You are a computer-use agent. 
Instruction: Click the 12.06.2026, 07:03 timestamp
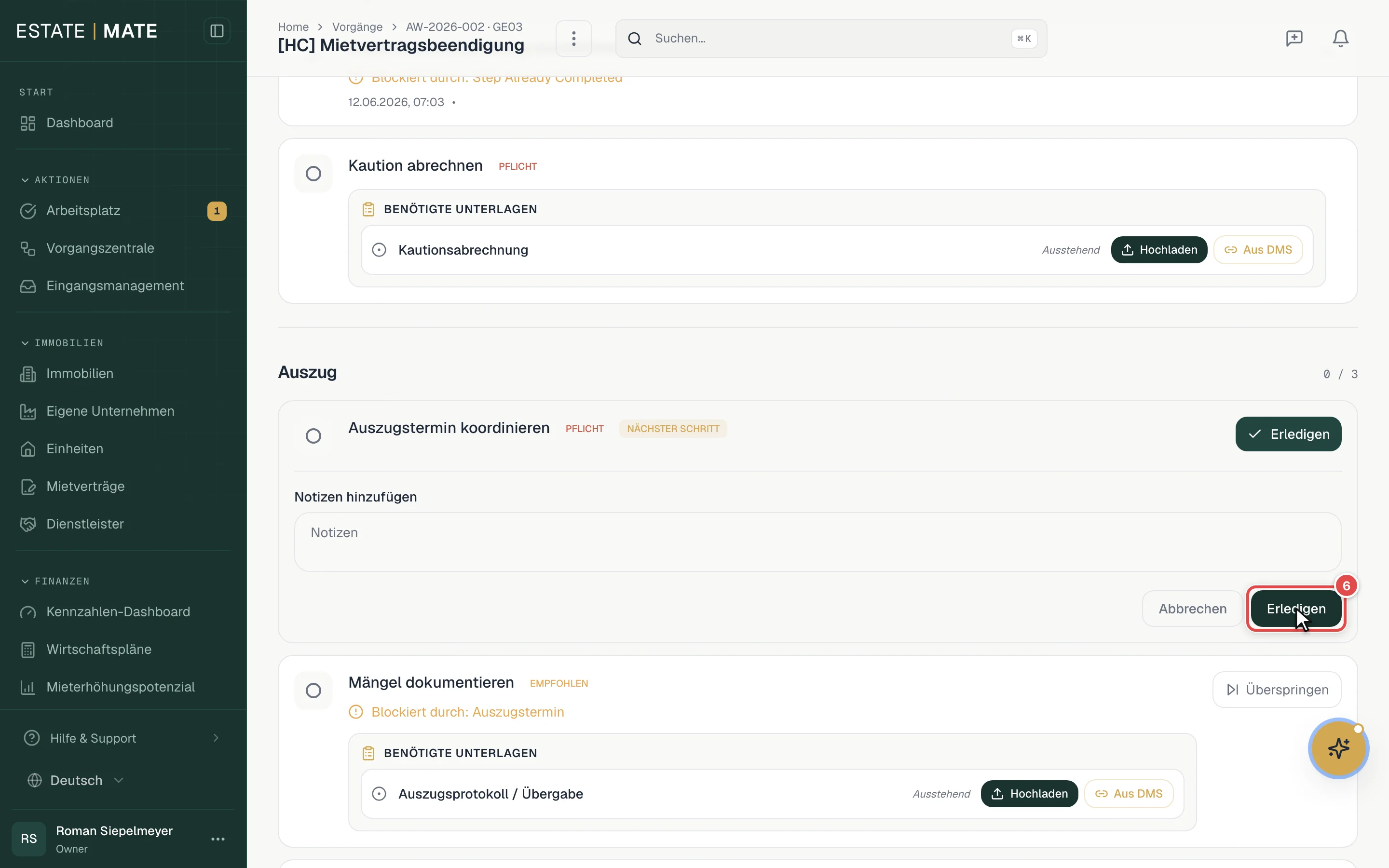click(396, 102)
